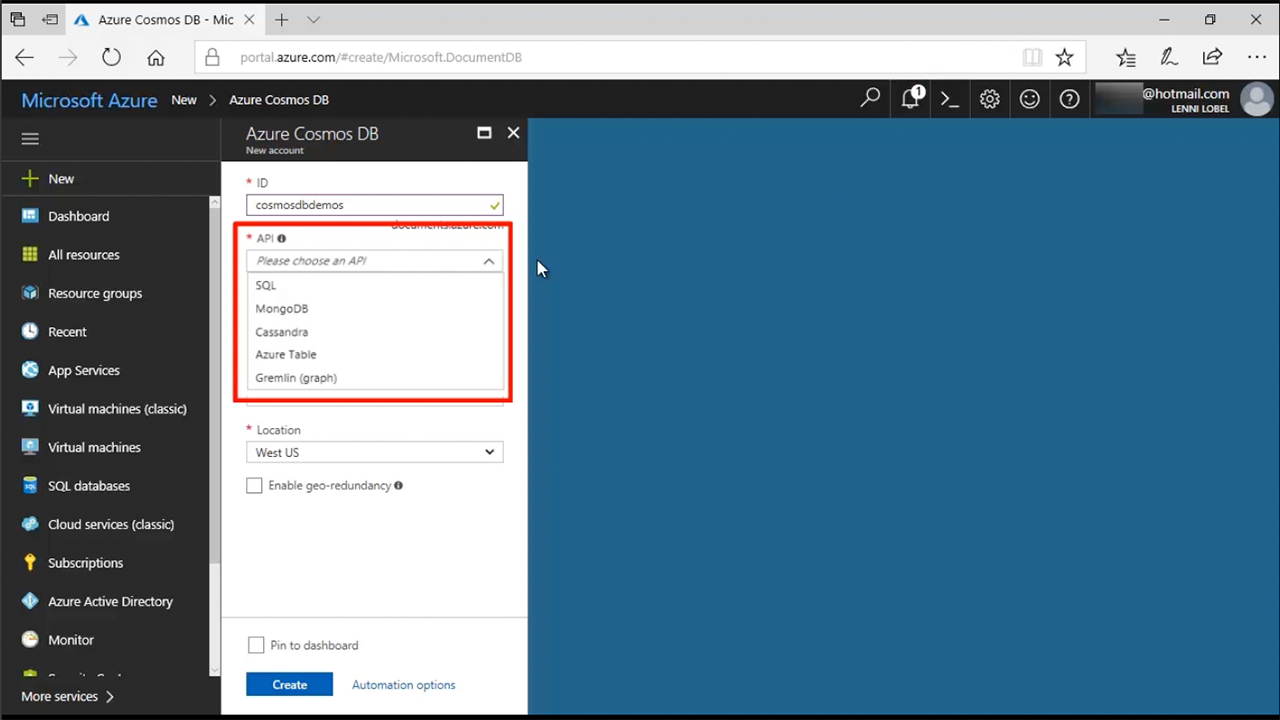Click Virtual machines (classic) monitor icon
The height and width of the screenshot is (720, 1280).
pyautogui.click(x=30, y=409)
